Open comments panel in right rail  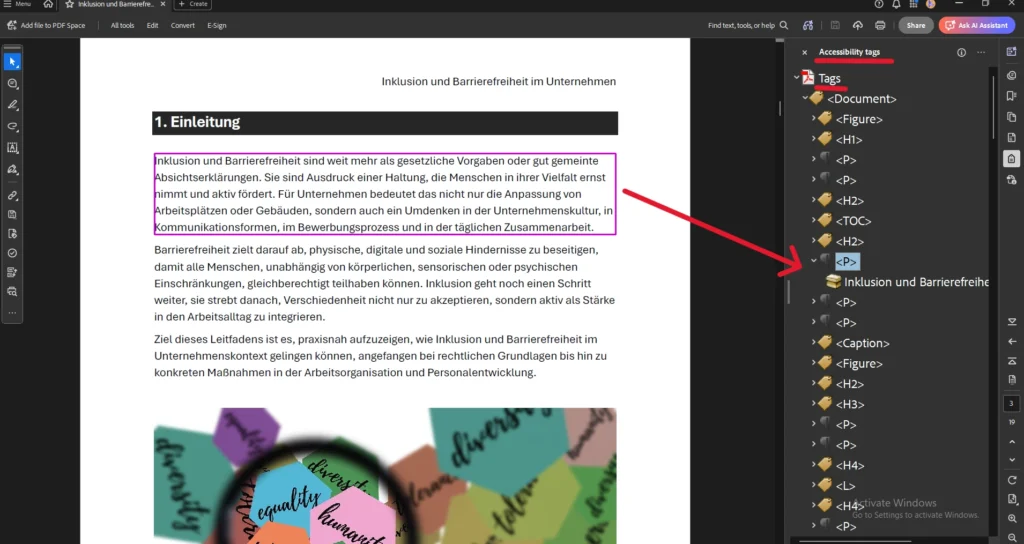1012,75
